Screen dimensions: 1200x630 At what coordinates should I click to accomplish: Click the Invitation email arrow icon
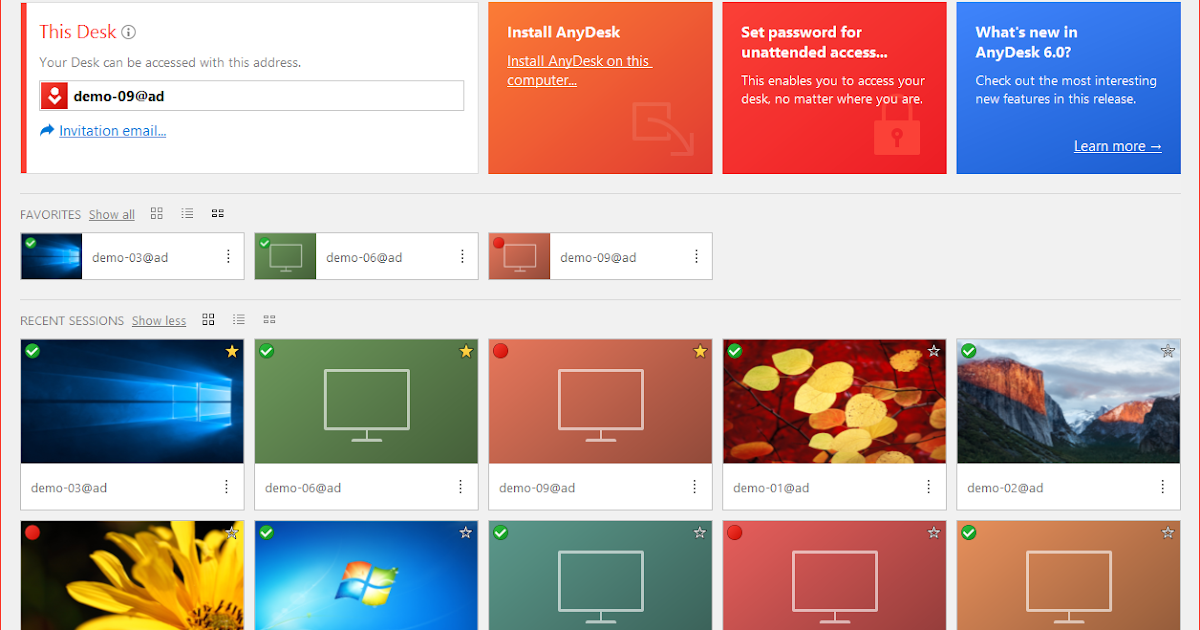(x=47, y=130)
